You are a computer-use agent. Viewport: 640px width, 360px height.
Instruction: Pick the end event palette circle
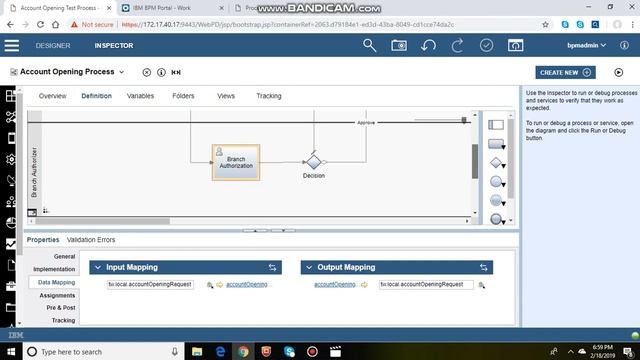point(496,219)
